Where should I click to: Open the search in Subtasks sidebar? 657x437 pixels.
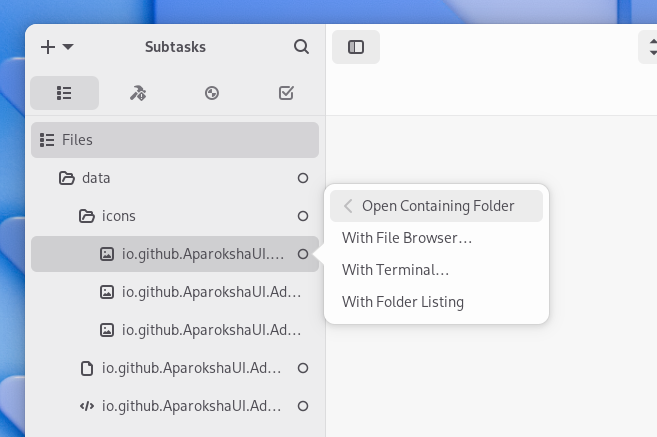point(301,47)
